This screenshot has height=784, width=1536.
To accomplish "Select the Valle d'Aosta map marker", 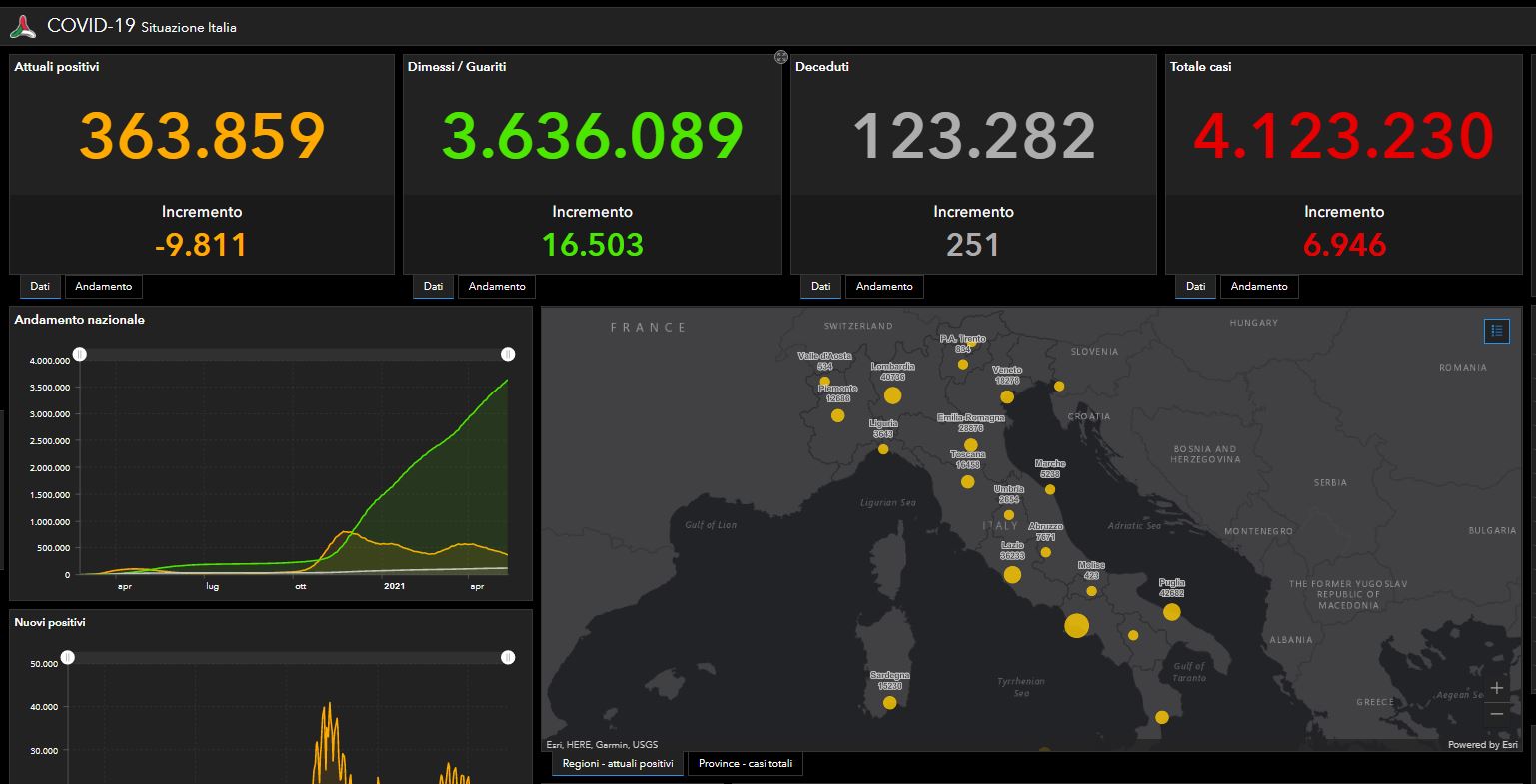I will (824, 382).
